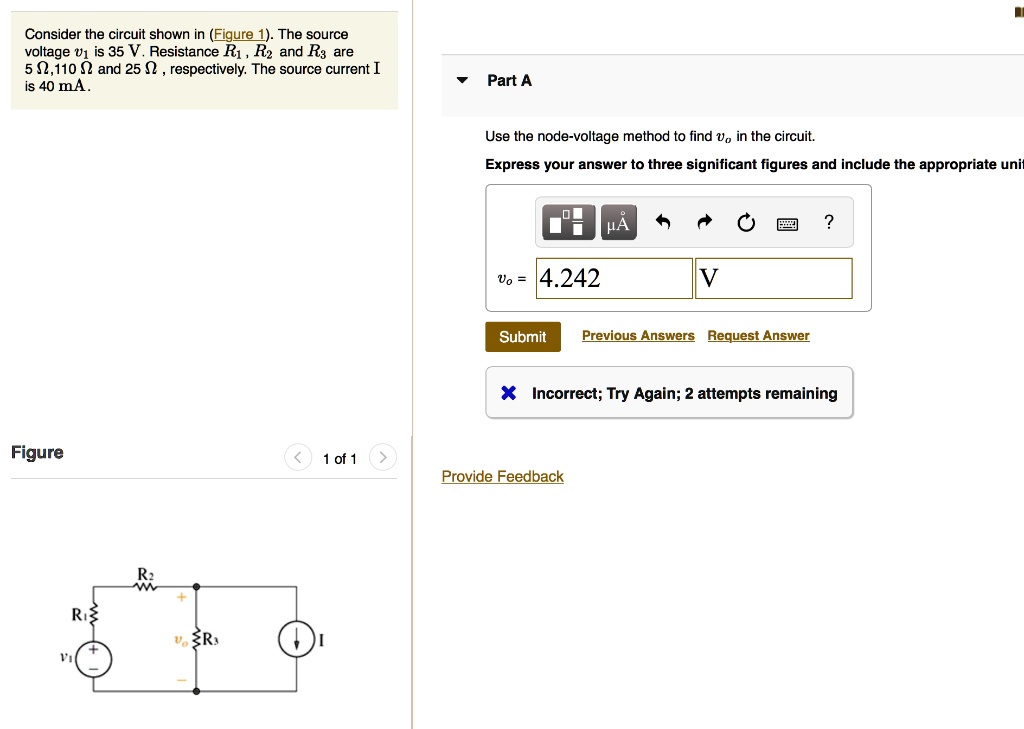Click Request Answer
The height and width of the screenshot is (729, 1024).
click(x=758, y=335)
